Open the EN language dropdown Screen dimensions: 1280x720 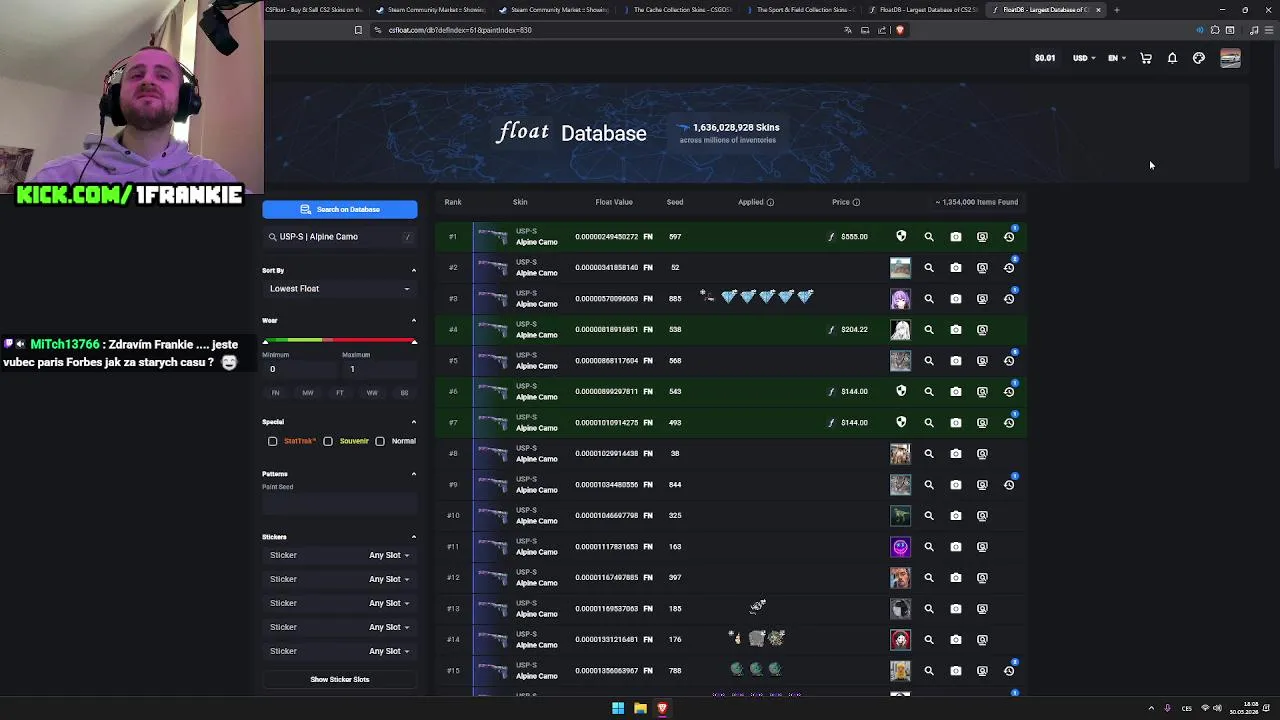click(1116, 58)
